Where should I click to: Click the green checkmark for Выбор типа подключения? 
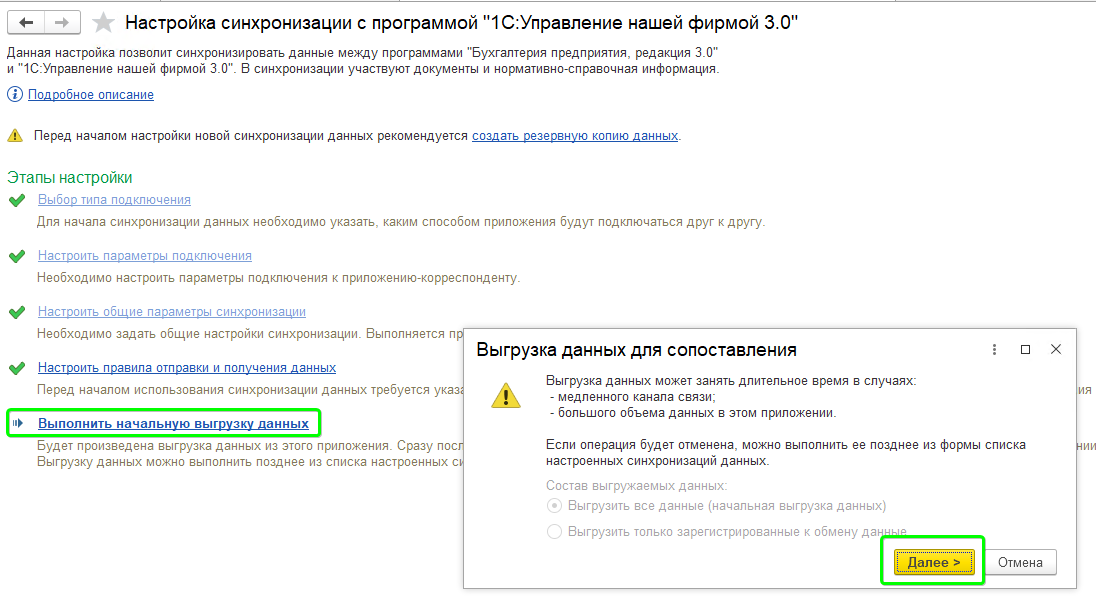(x=17, y=201)
